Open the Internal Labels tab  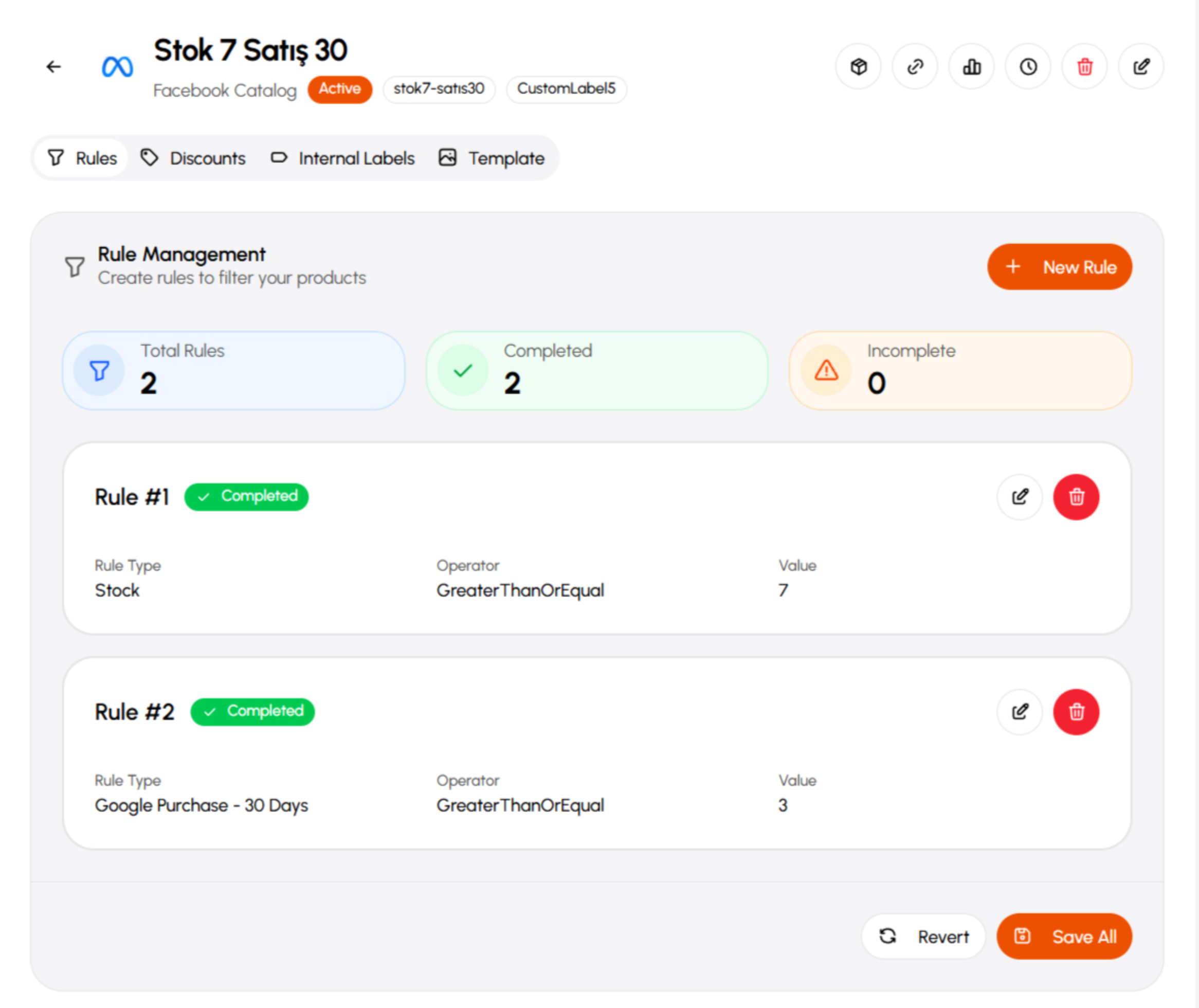point(343,158)
